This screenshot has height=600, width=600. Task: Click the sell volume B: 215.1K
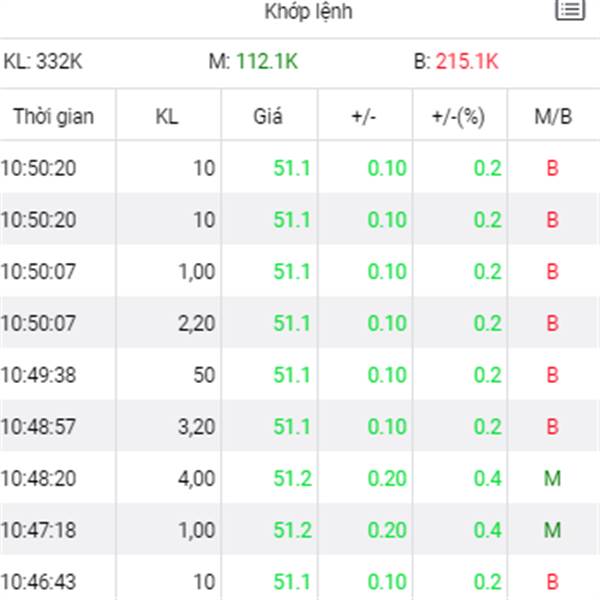tap(456, 61)
